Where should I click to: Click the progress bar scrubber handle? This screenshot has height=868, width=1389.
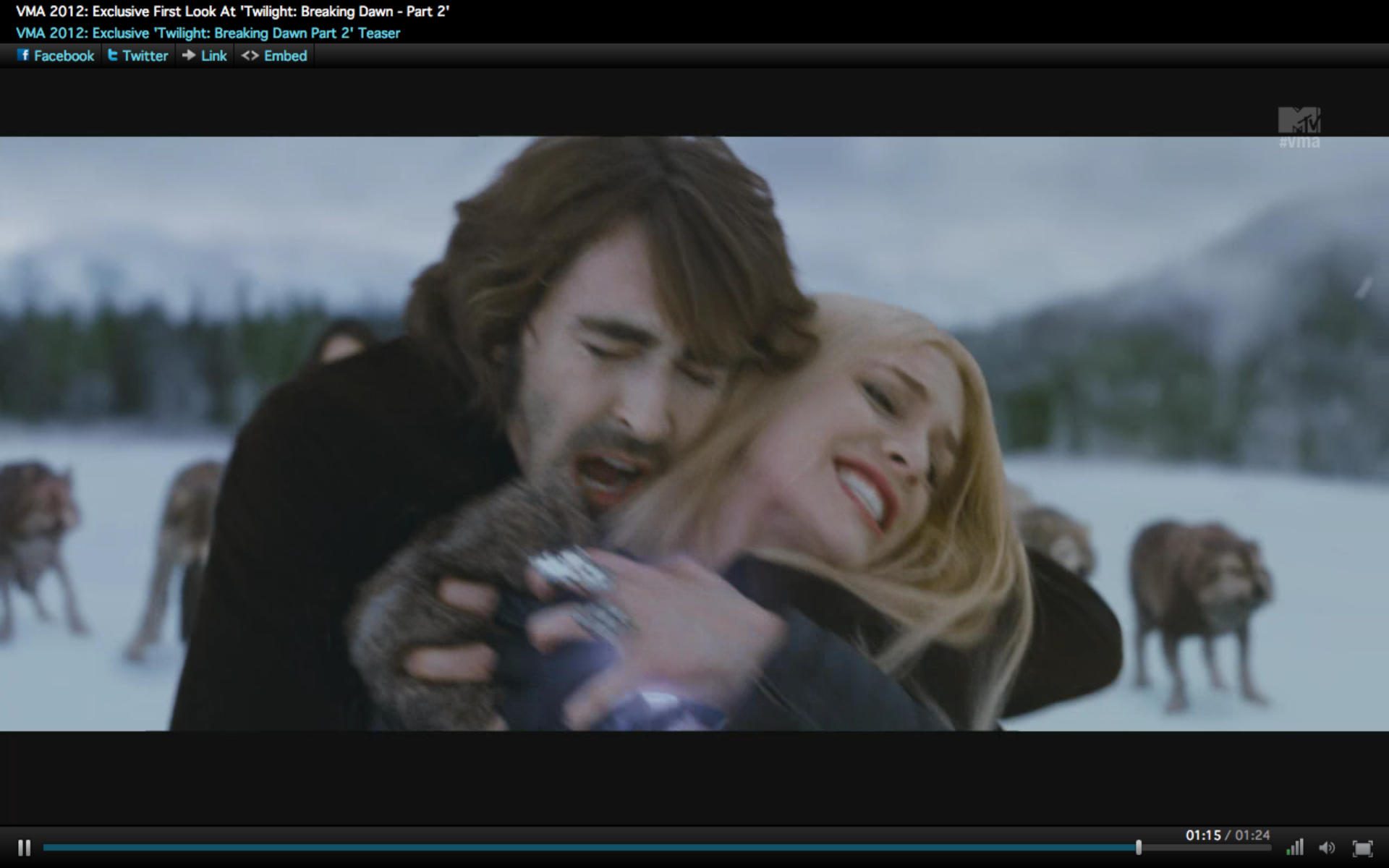pos(1139,847)
